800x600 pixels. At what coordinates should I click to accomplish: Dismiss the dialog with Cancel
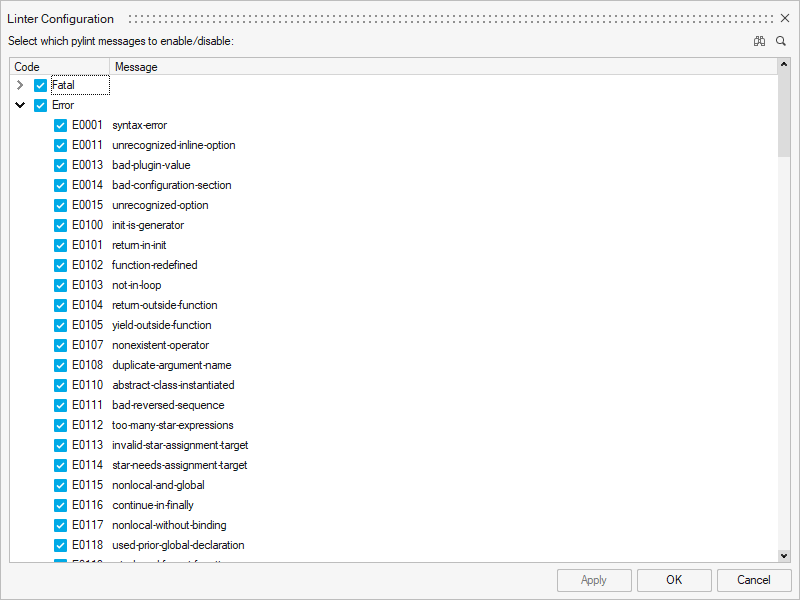click(x=754, y=580)
